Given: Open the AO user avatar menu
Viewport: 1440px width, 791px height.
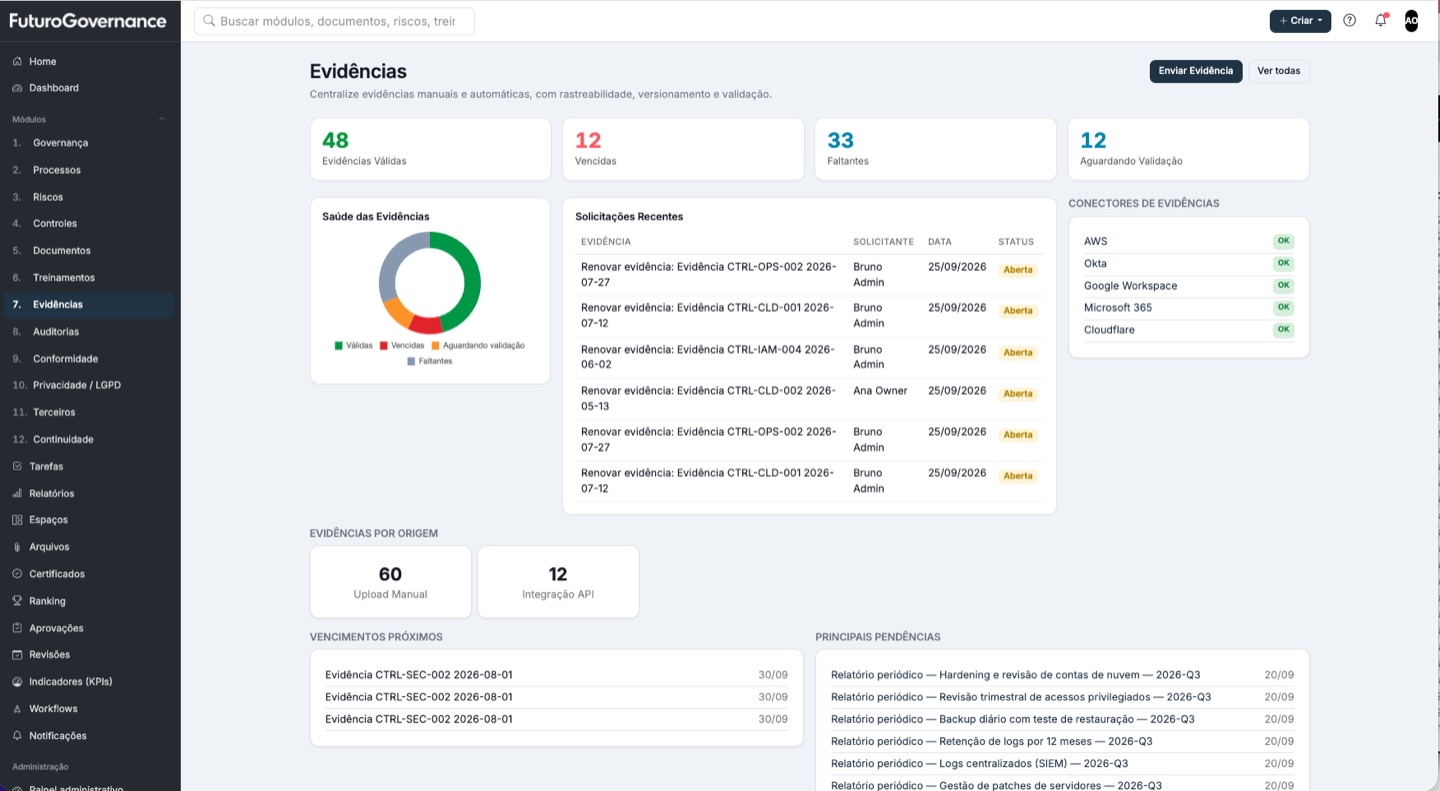Looking at the screenshot, I should [x=1411, y=20].
